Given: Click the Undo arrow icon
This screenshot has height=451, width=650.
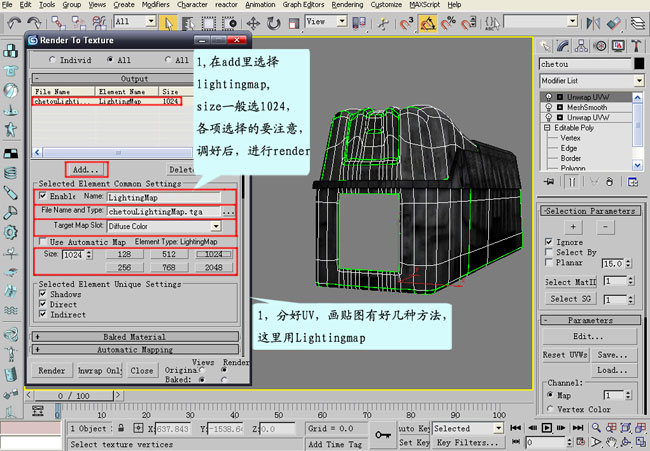Looking at the screenshot, I should [x=14, y=23].
